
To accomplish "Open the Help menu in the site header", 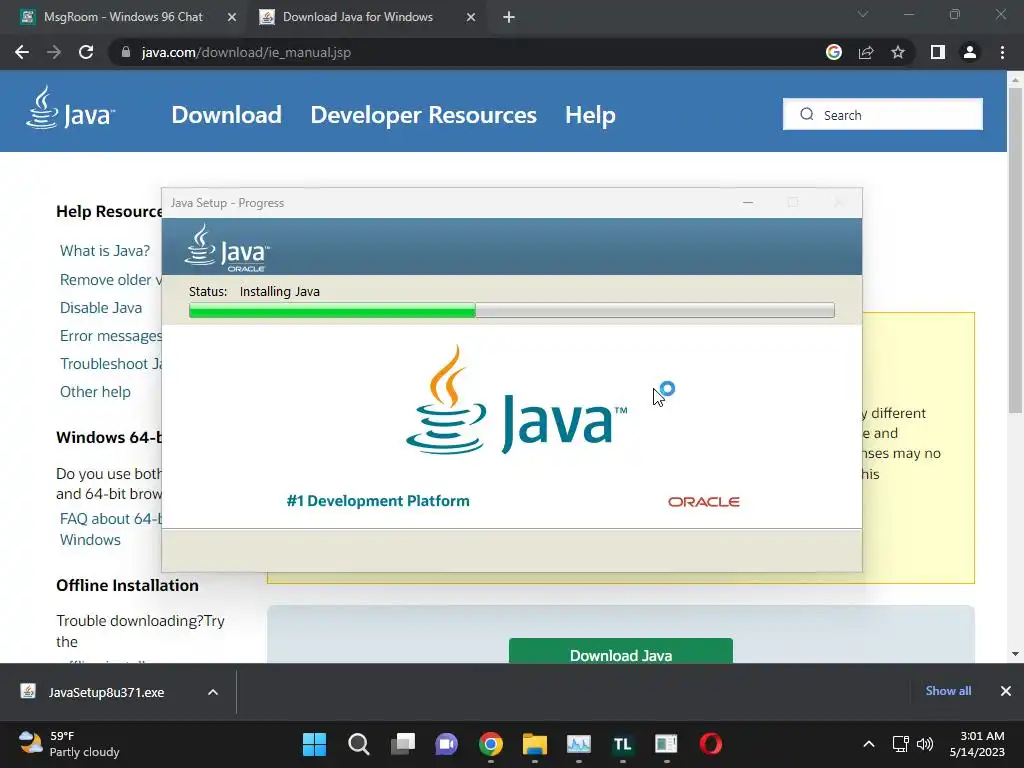I will [x=590, y=115].
